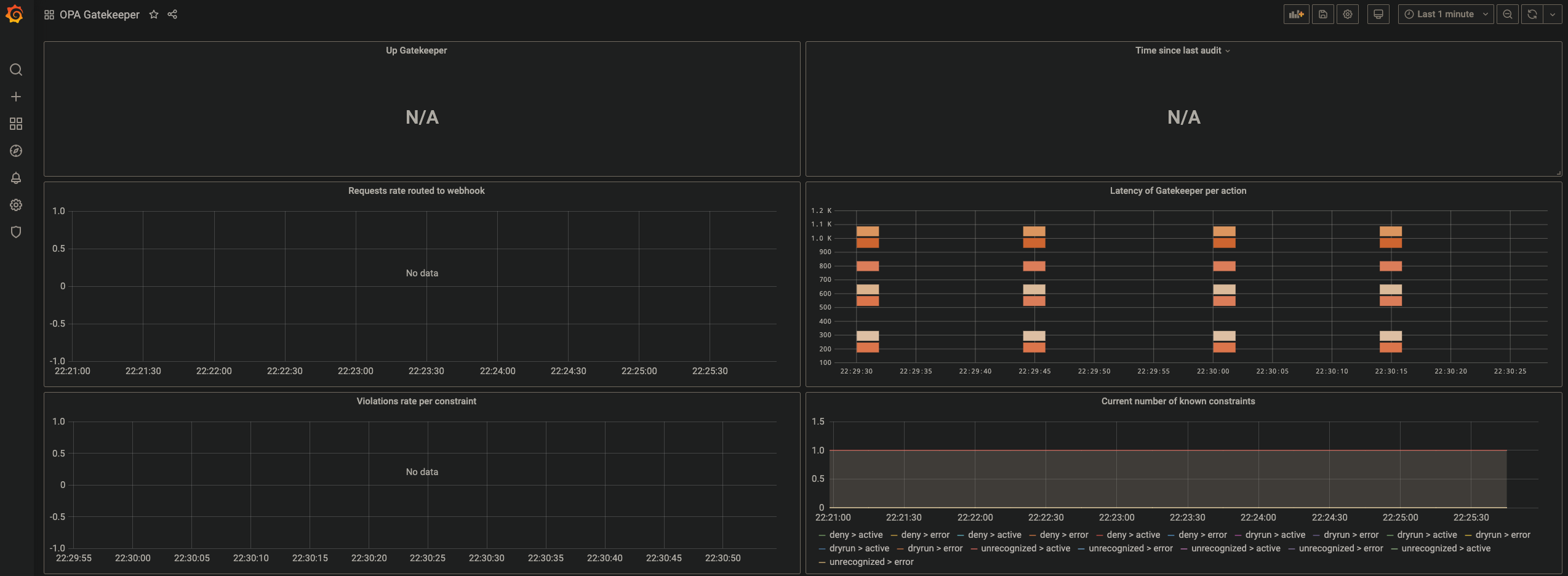Viewport: 1568px width, 576px height.
Task: Star the OPA Gatekeeper dashboard
Action: pos(154,15)
